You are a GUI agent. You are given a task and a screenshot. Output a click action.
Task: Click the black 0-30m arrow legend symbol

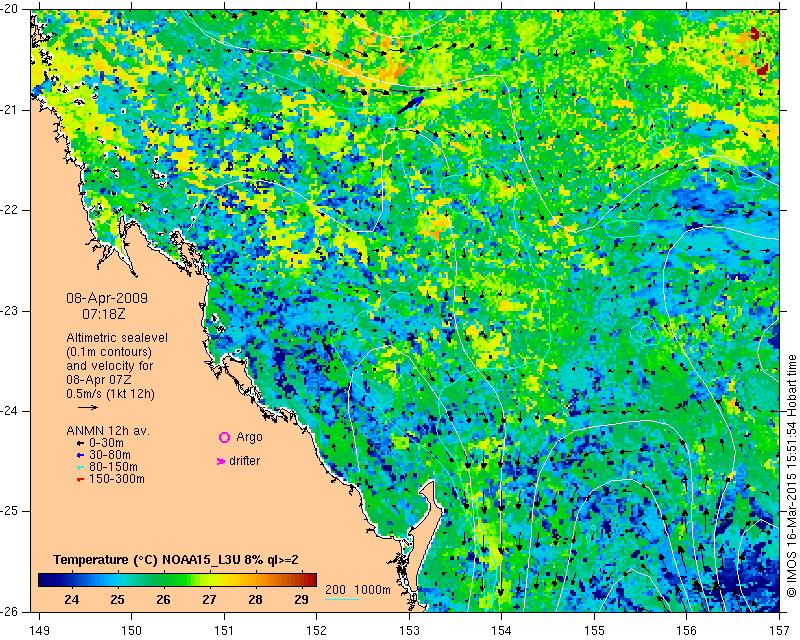(80, 443)
